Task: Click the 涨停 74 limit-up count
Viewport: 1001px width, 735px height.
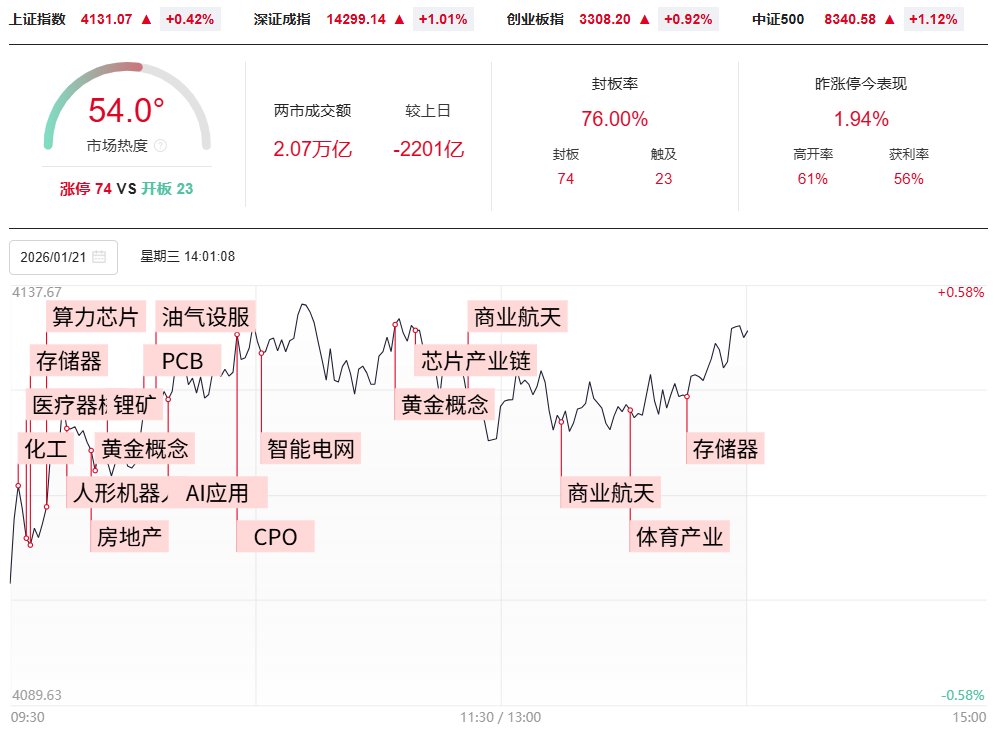Action: [x=86, y=188]
